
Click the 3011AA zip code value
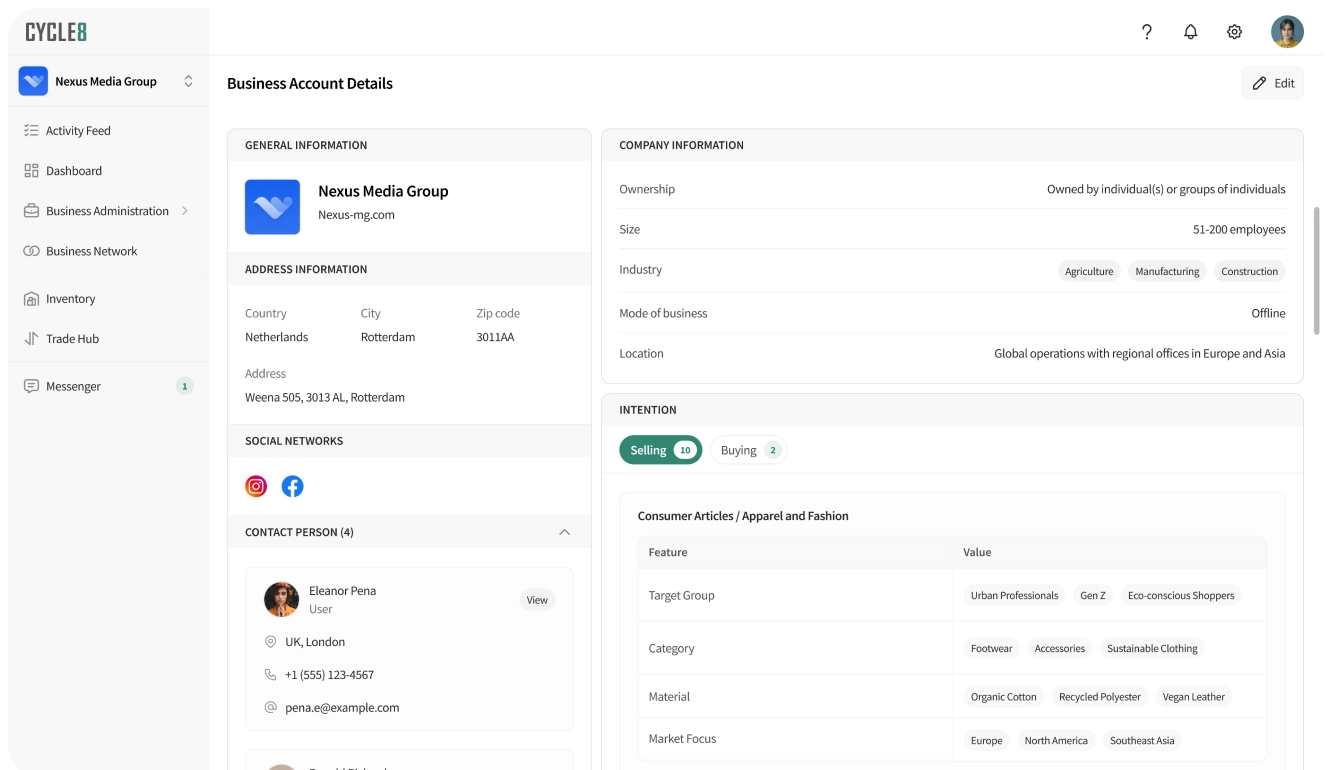coord(495,337)
